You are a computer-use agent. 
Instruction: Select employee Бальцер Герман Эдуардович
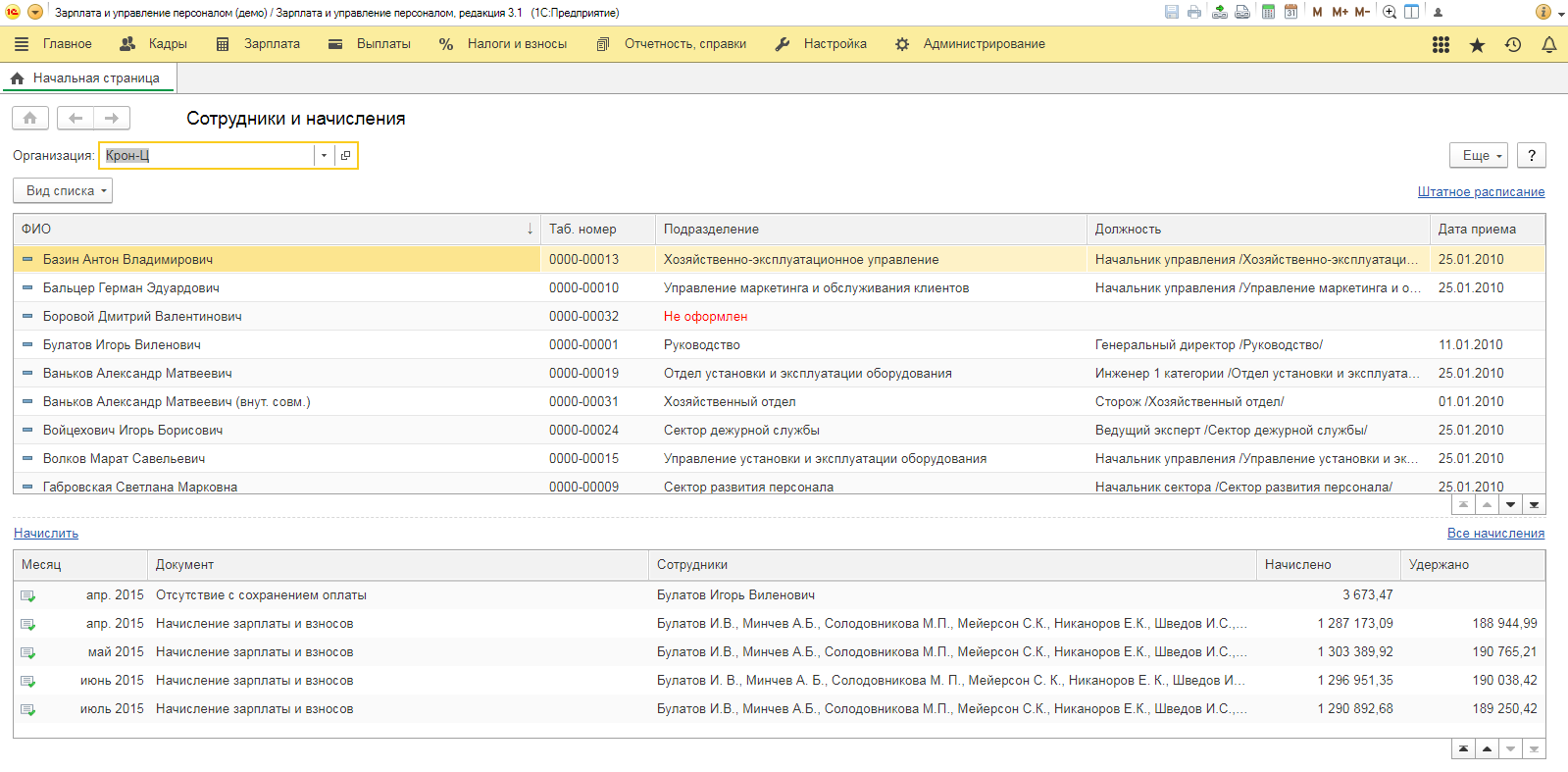pyautogui.click(x=130, y=287)
